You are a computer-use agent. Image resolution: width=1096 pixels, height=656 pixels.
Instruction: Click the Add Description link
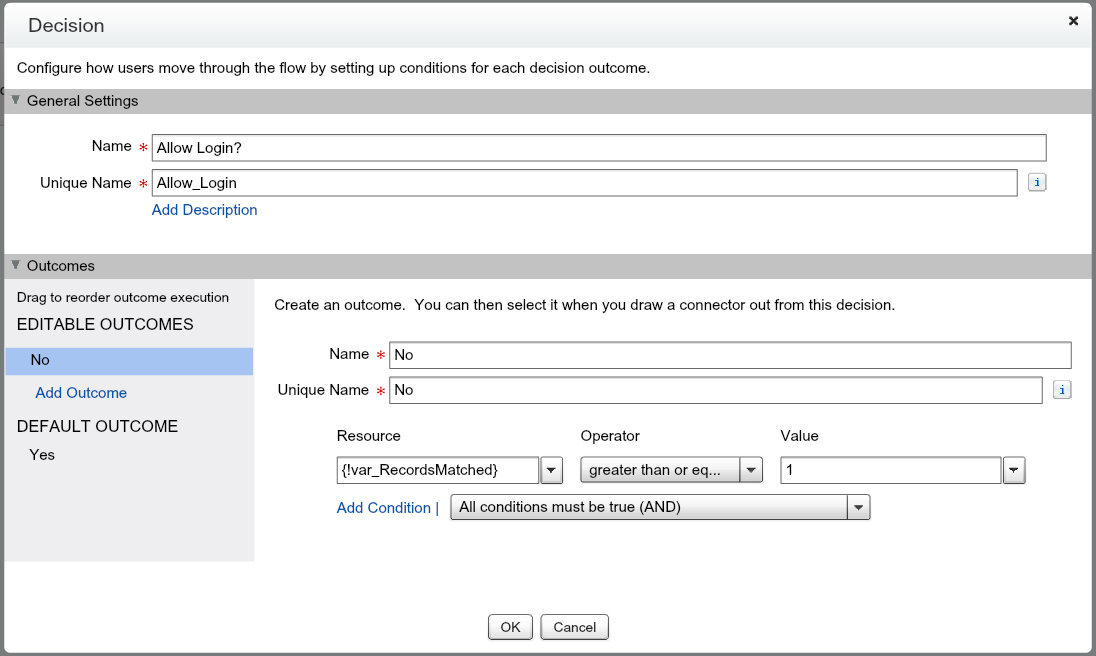pos(204,210)
